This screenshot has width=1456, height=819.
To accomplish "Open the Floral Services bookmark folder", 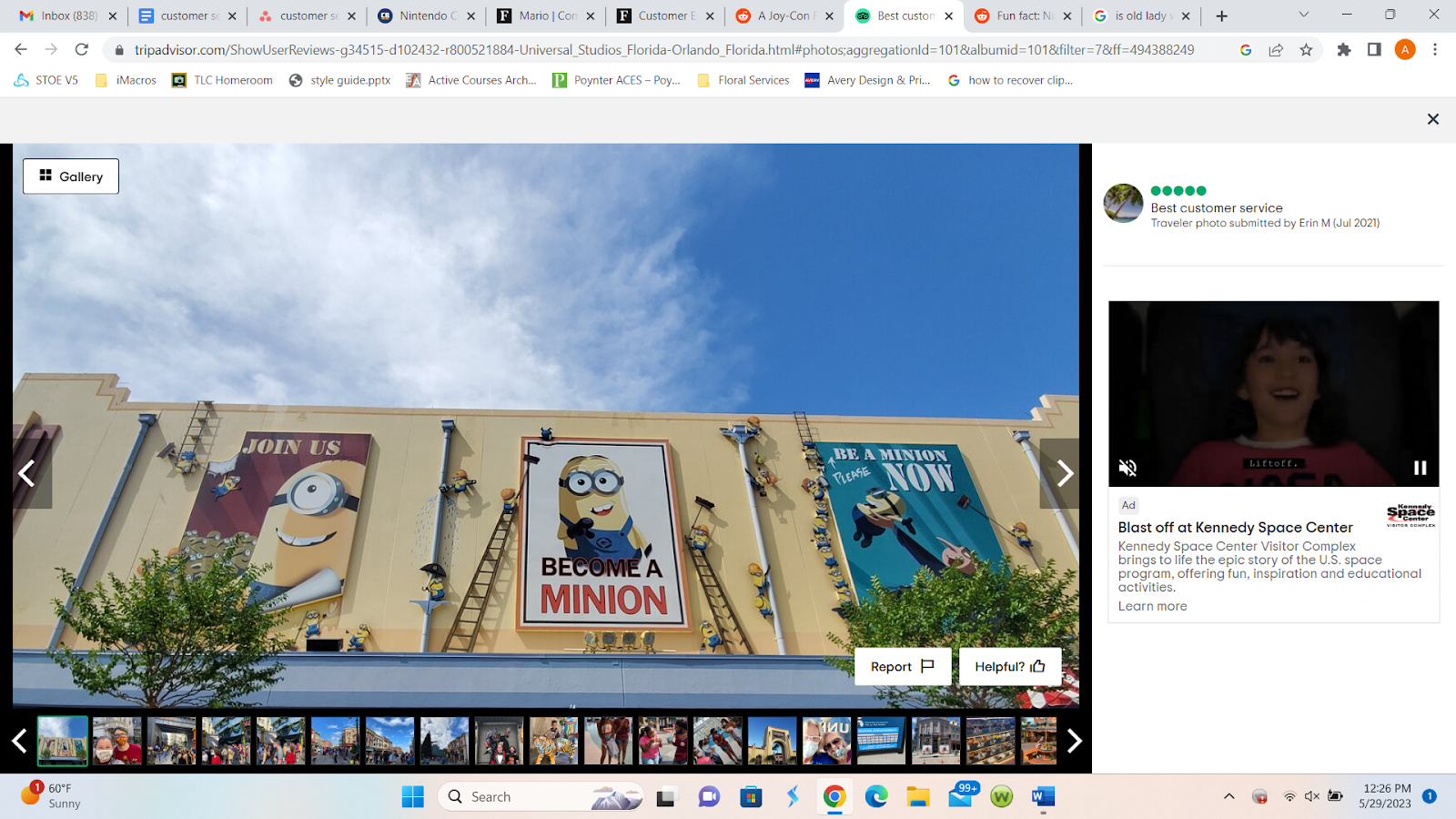I will [743, 80].
